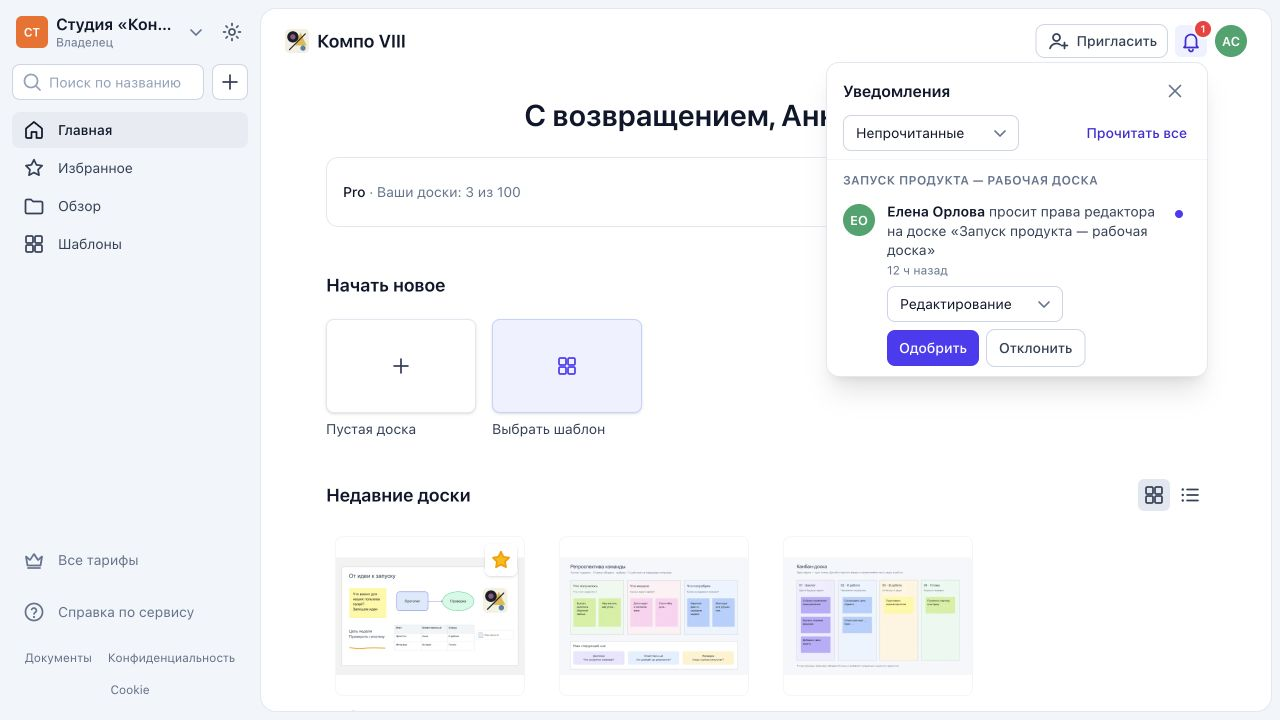Open the notifications bell icon

[1190, 41]
